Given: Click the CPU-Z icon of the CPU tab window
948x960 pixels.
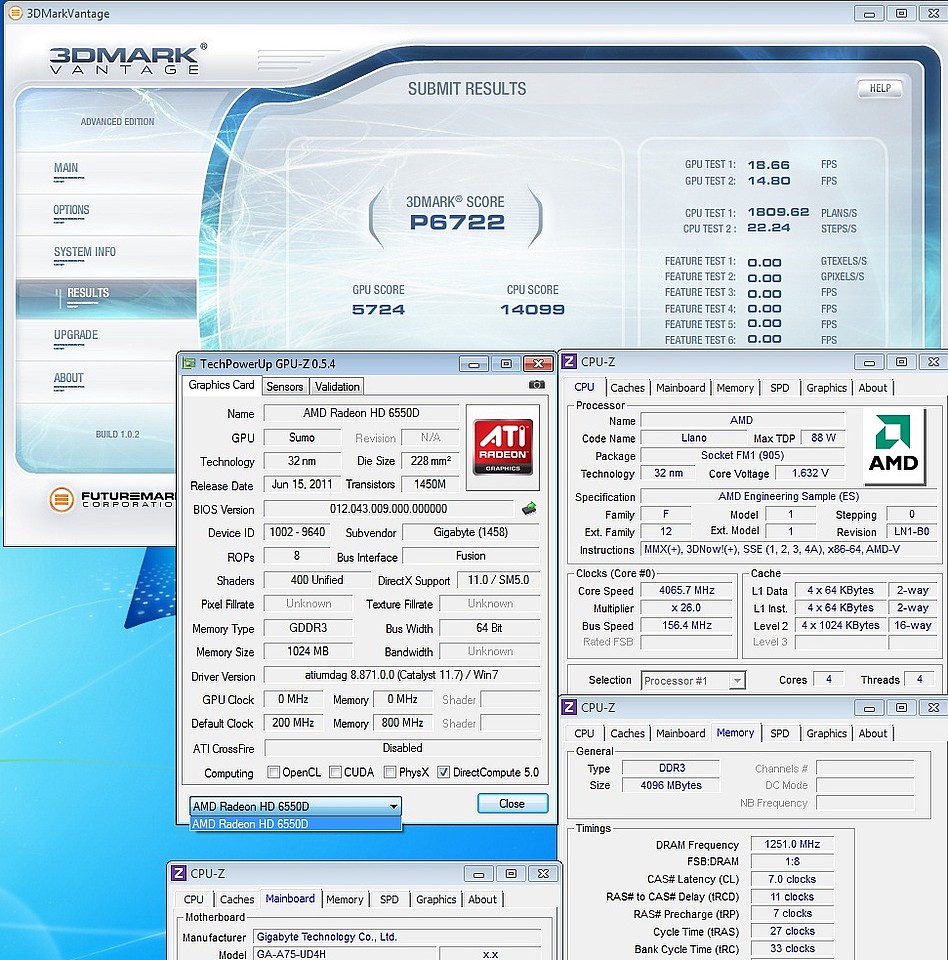Looking at the screenshot, I should (569, 362).
